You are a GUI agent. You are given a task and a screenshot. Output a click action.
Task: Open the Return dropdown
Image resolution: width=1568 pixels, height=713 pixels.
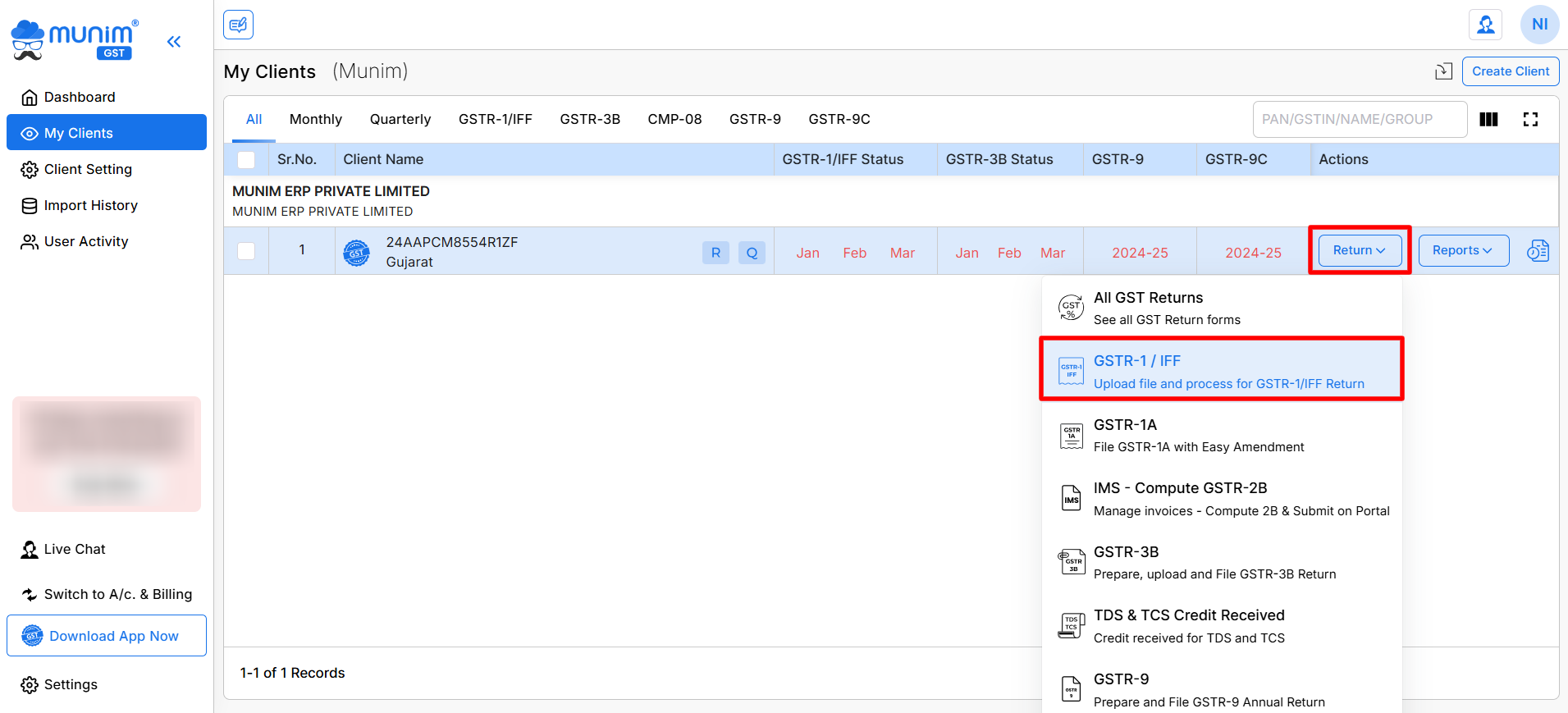(x=1359, y=251)
